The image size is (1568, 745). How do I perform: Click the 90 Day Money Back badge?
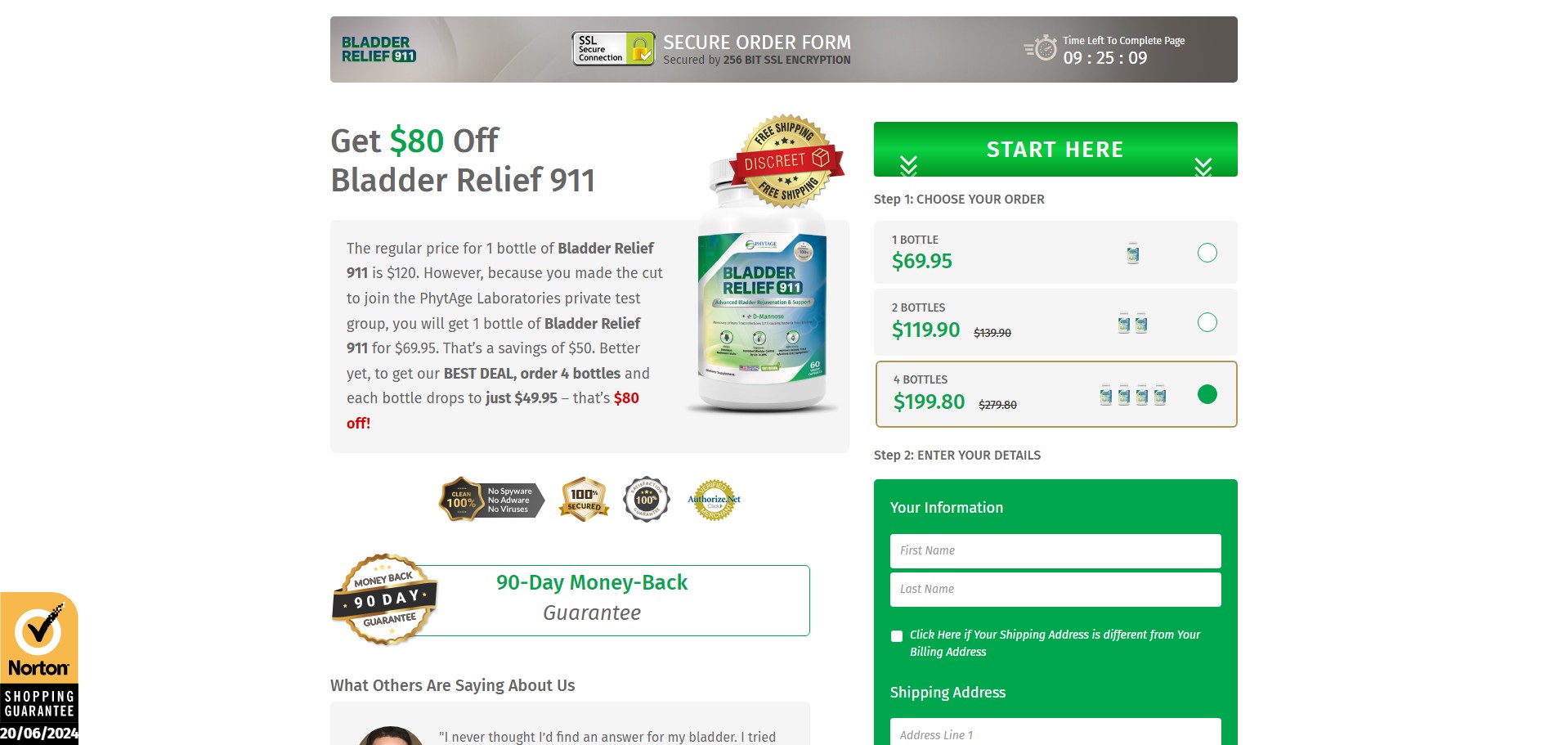pyautogui.click(x=384, y=599)
